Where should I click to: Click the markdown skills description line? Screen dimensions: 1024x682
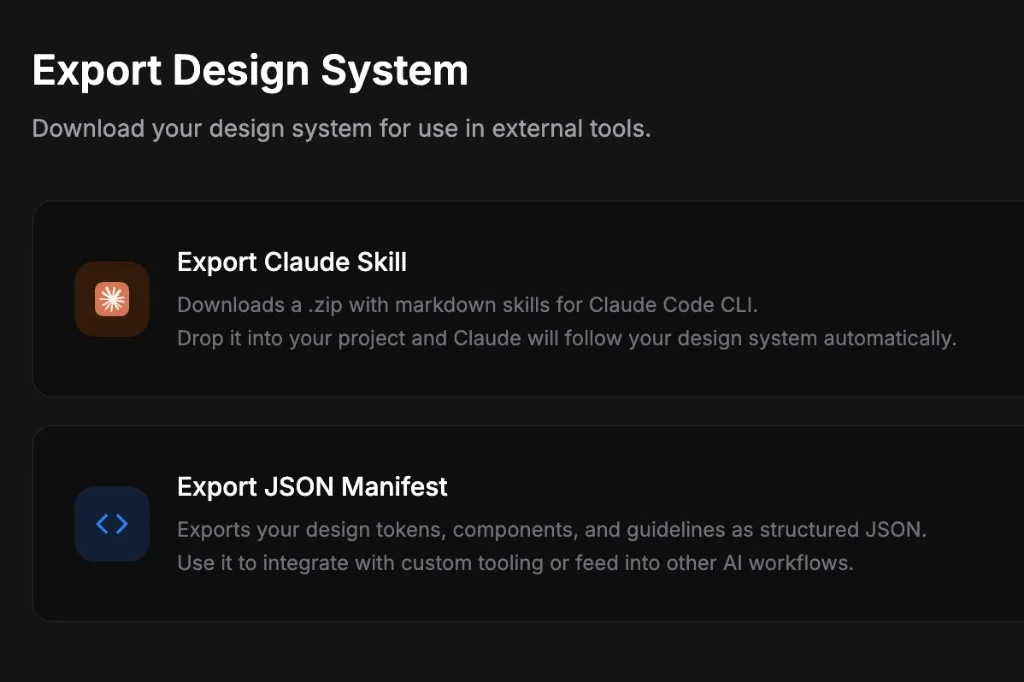point(466,305)
